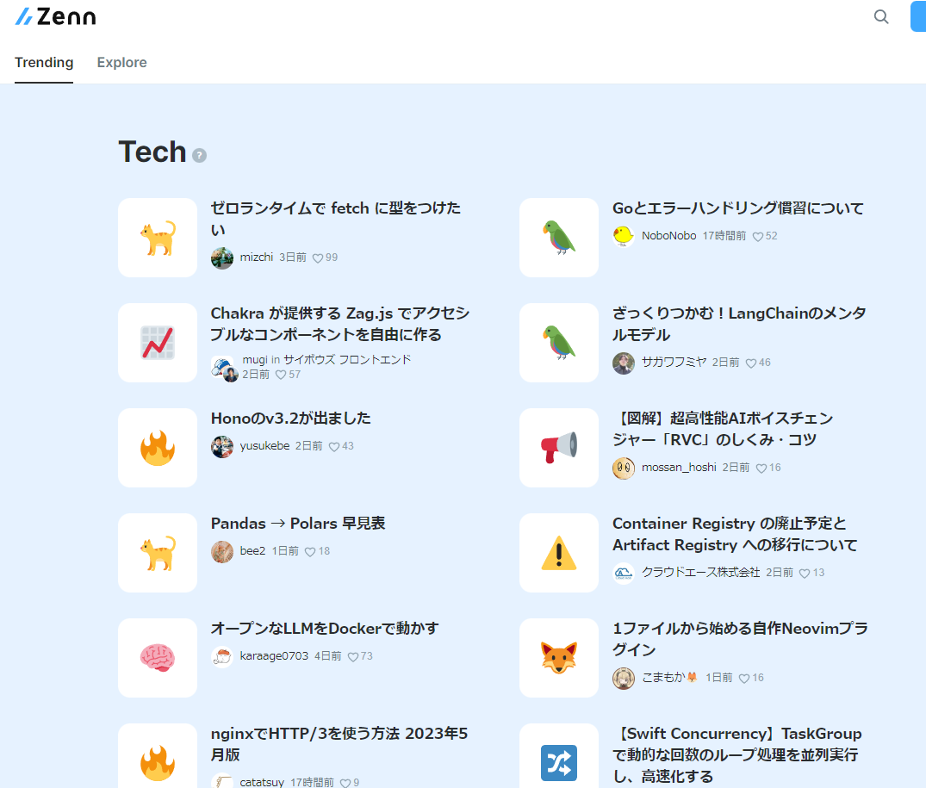Viewport: 926px width, 788px height.
Task: Click the heart icon showing 43 likes
Action: click(334, 447)
